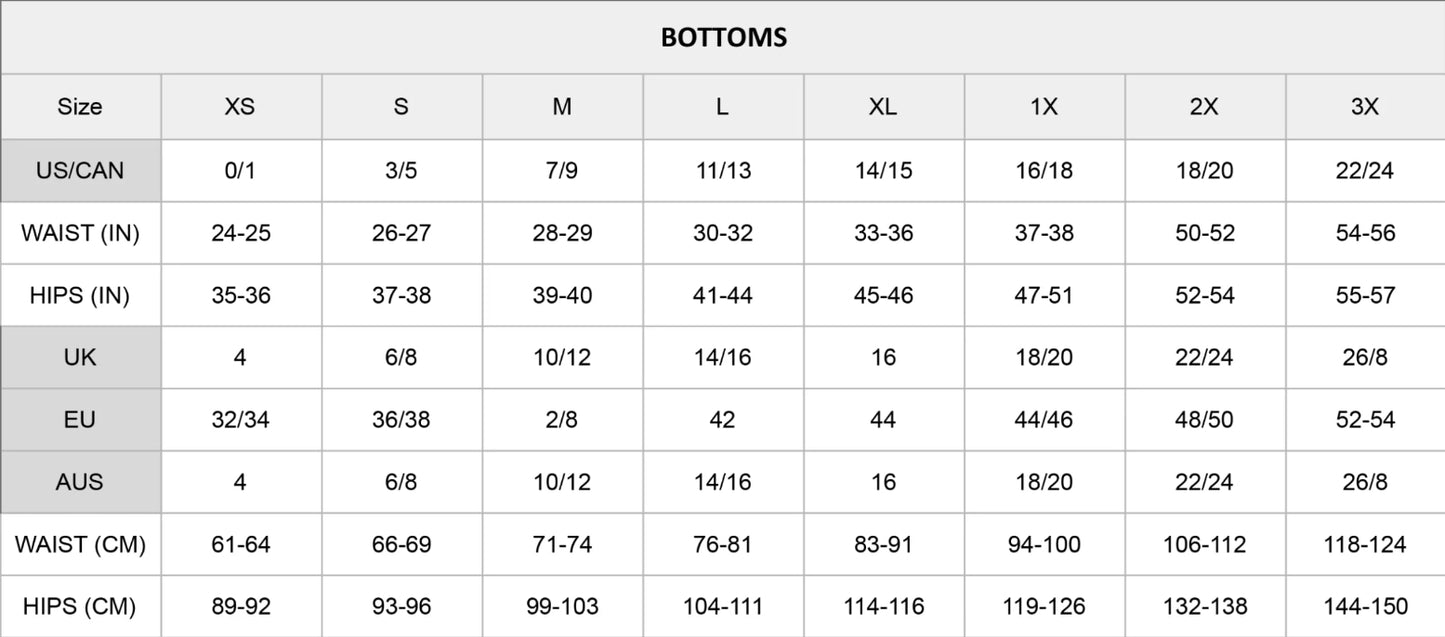Viewport: 1445px width, 637px height.
Task: Click the HIPS (CM) row label
Action: point(80,606)
